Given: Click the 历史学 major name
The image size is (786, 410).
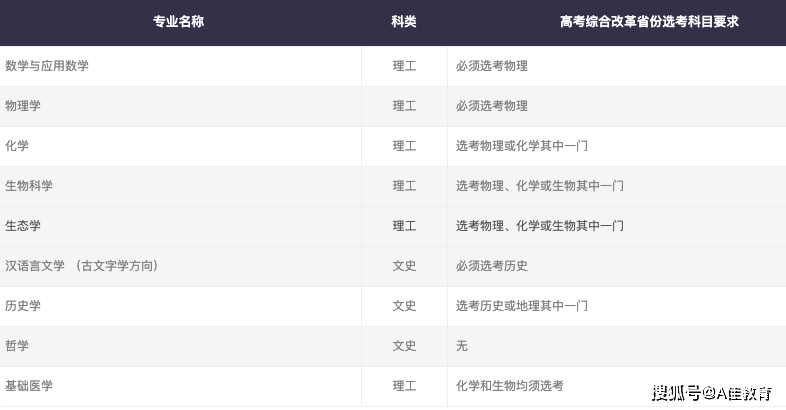Looking at the screenshot, I should (23, 306).
